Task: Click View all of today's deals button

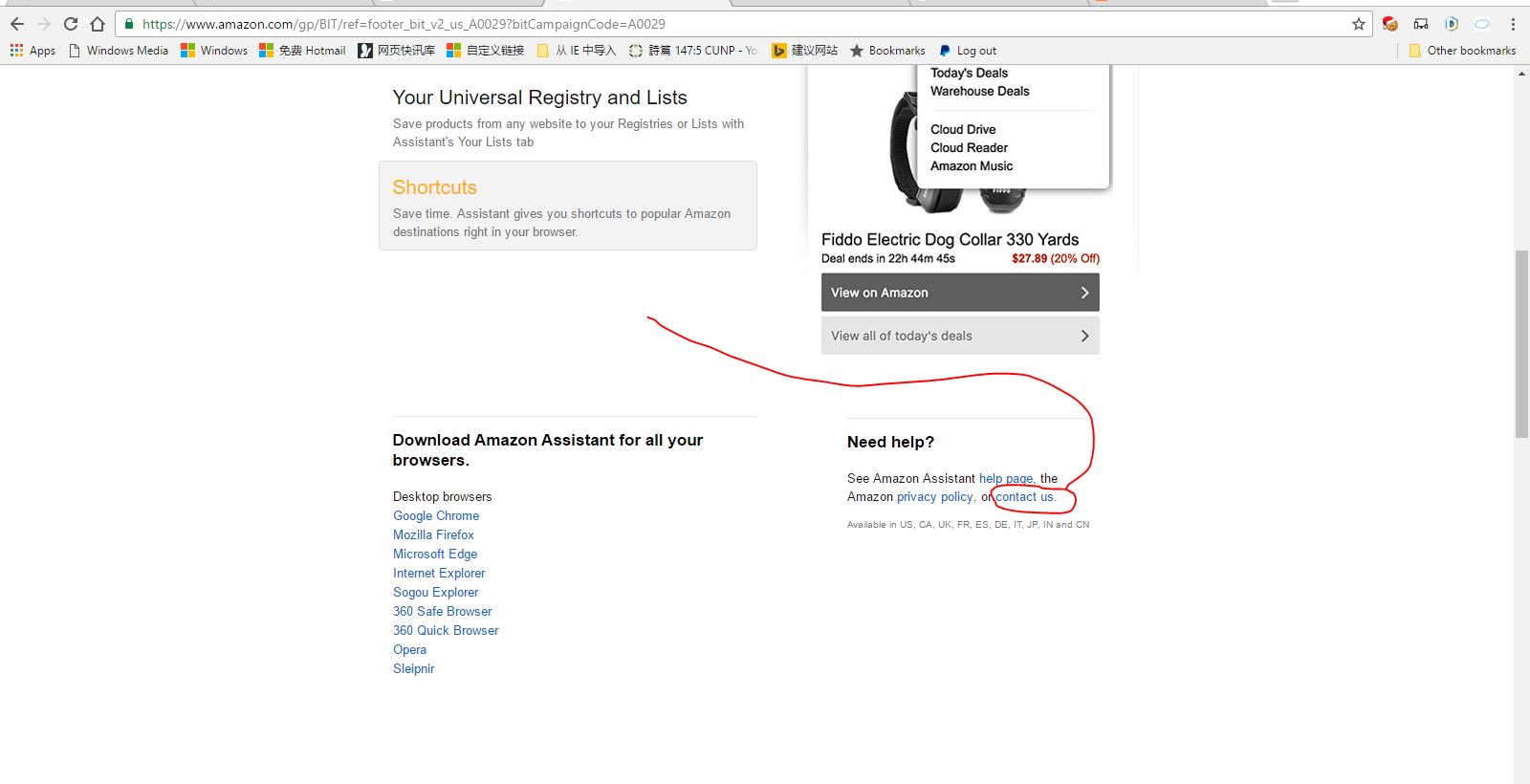Action: (x=960, y=336)
